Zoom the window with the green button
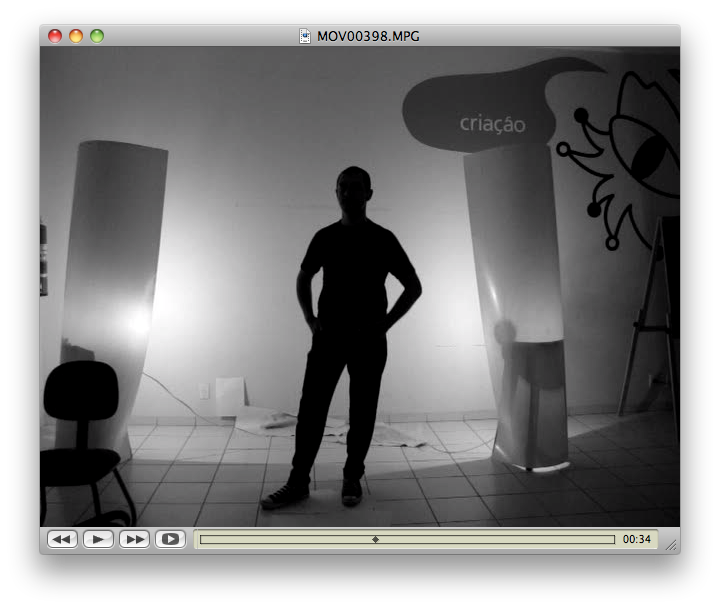This screenshot has height=609, width=720. 97,36
